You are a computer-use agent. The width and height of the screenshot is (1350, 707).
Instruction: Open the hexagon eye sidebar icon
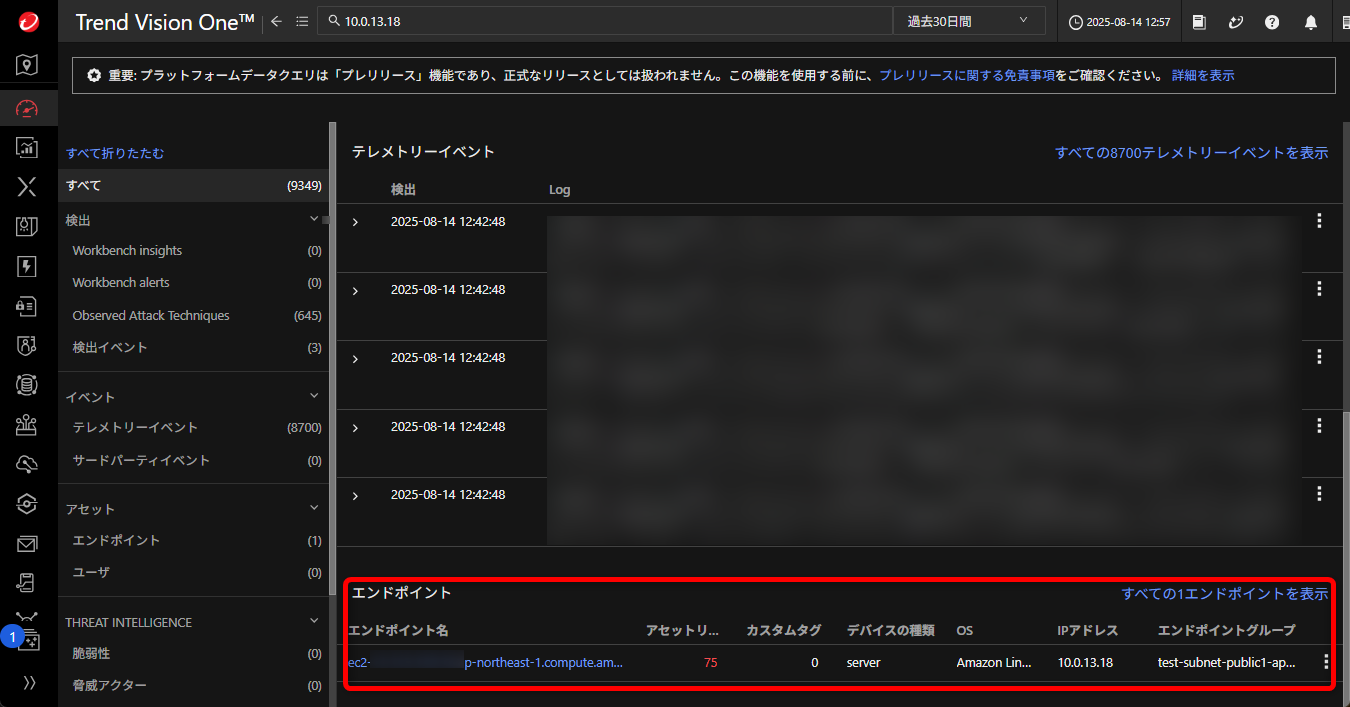(x=27, y=504)
